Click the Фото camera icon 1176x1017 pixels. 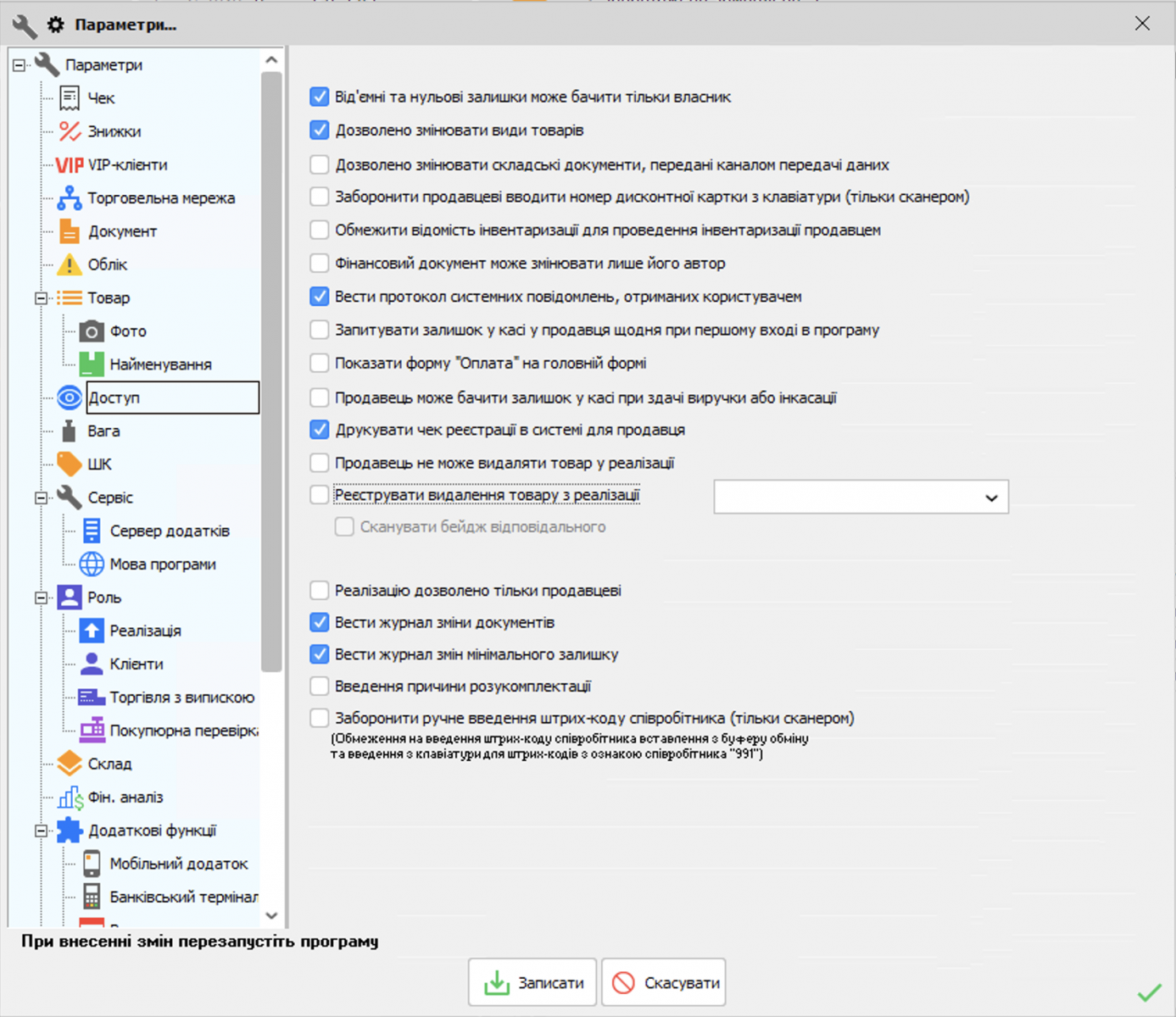[x=93, y=331]
